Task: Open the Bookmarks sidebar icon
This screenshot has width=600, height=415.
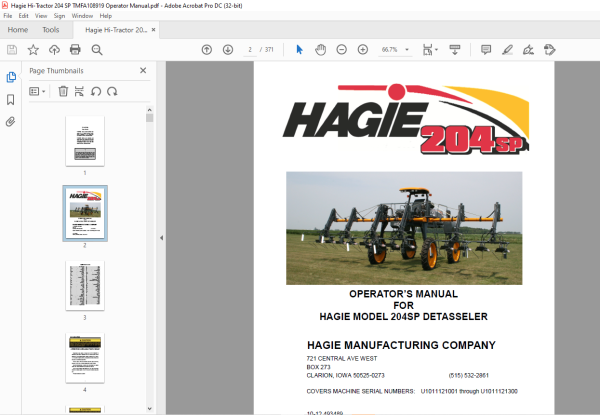Action: pyautogui.click(x=11, y=100)
